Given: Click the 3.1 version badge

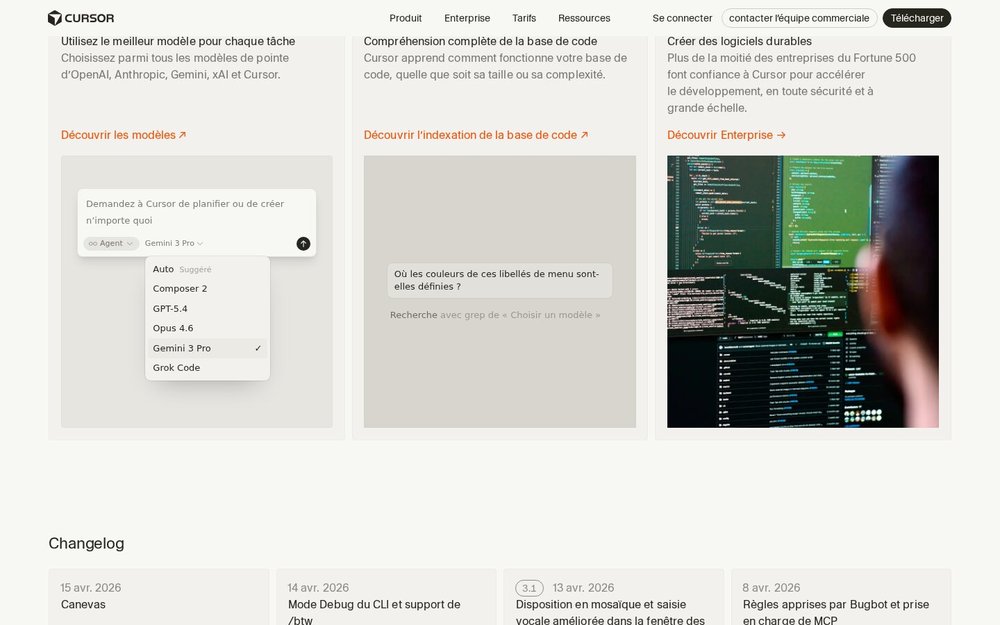Looking at the screenshot, I should point(529,588).
